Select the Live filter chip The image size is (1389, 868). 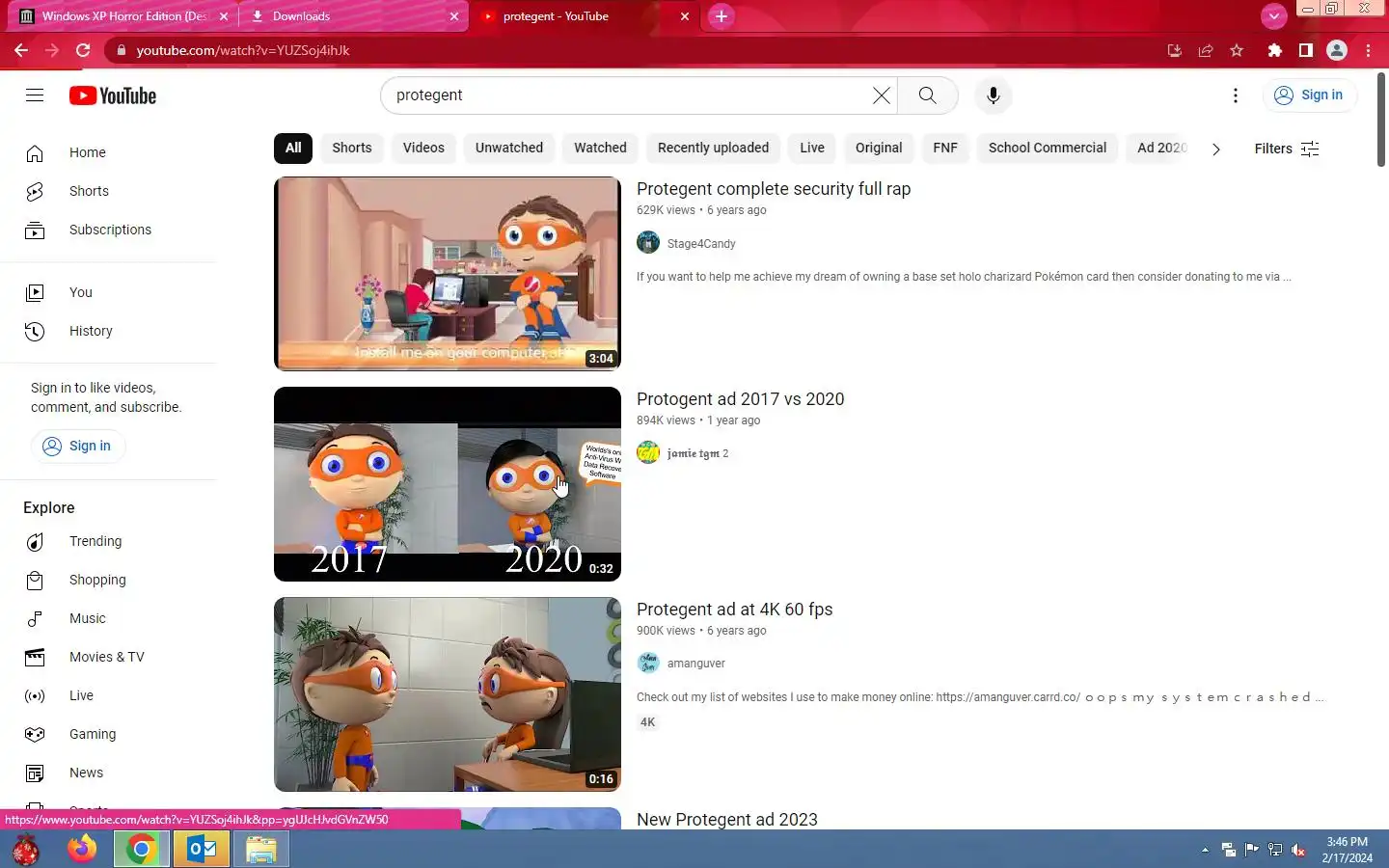click(812, 148)
